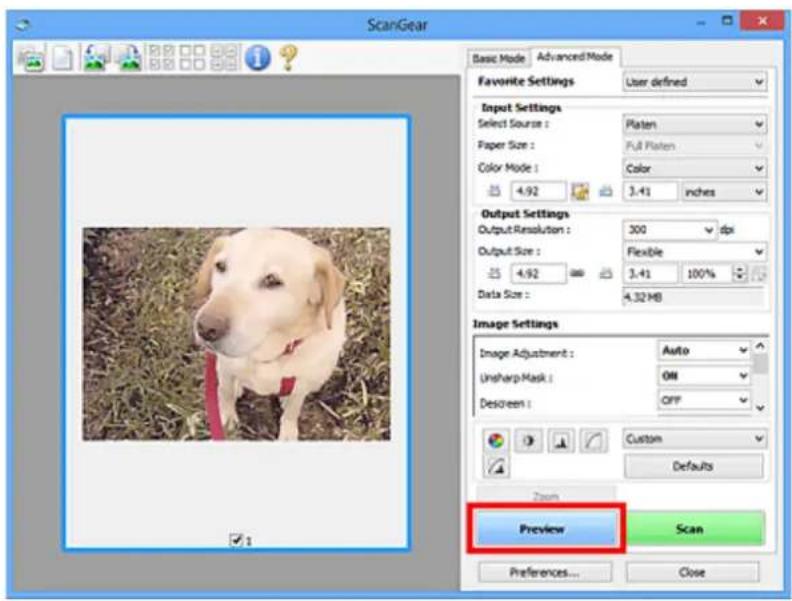
Task: Click the output width field 4.92
Action: click(538, 274)
